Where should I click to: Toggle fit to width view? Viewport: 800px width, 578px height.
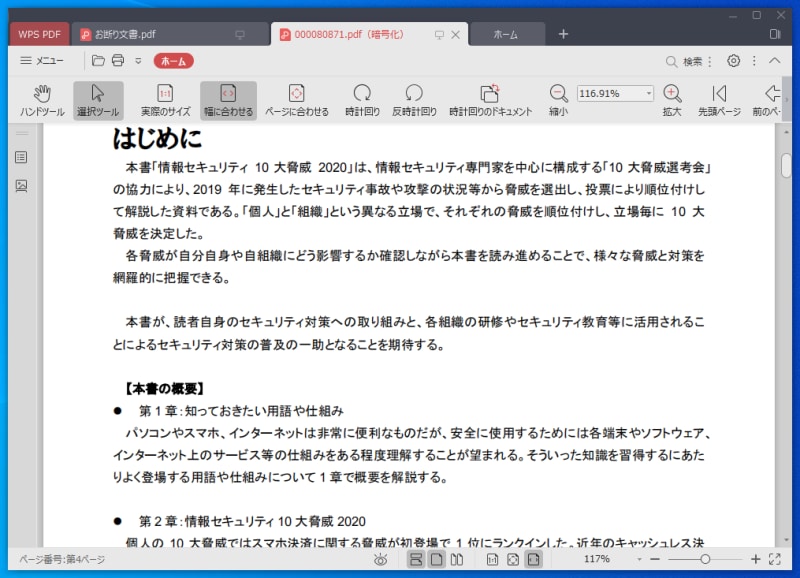(x=228, y=100)
